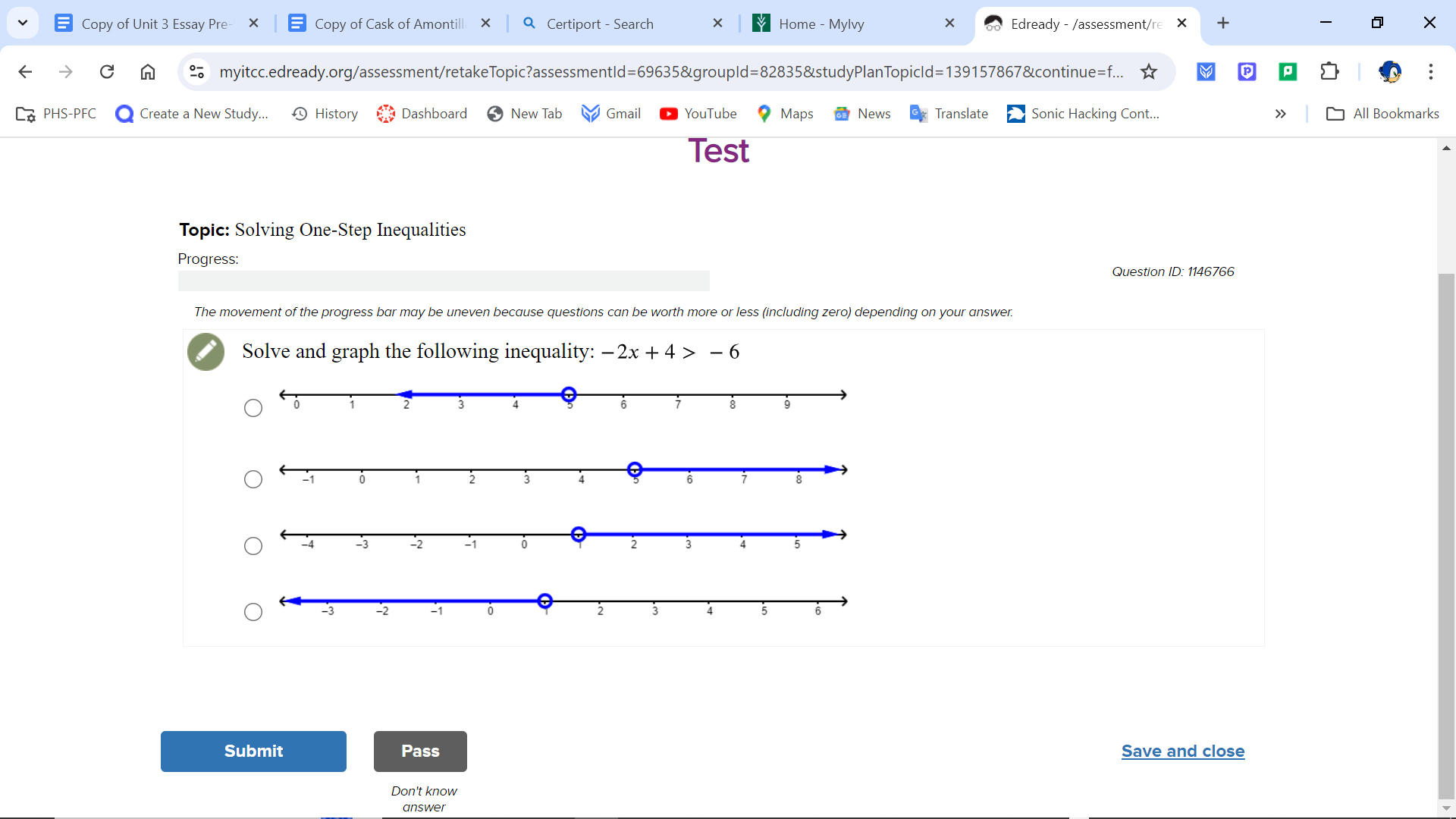The width and height of the screenshot is (1456, 819).
Task: Click the page vertical scrollbar thumb
Action: click(1446, 535)
